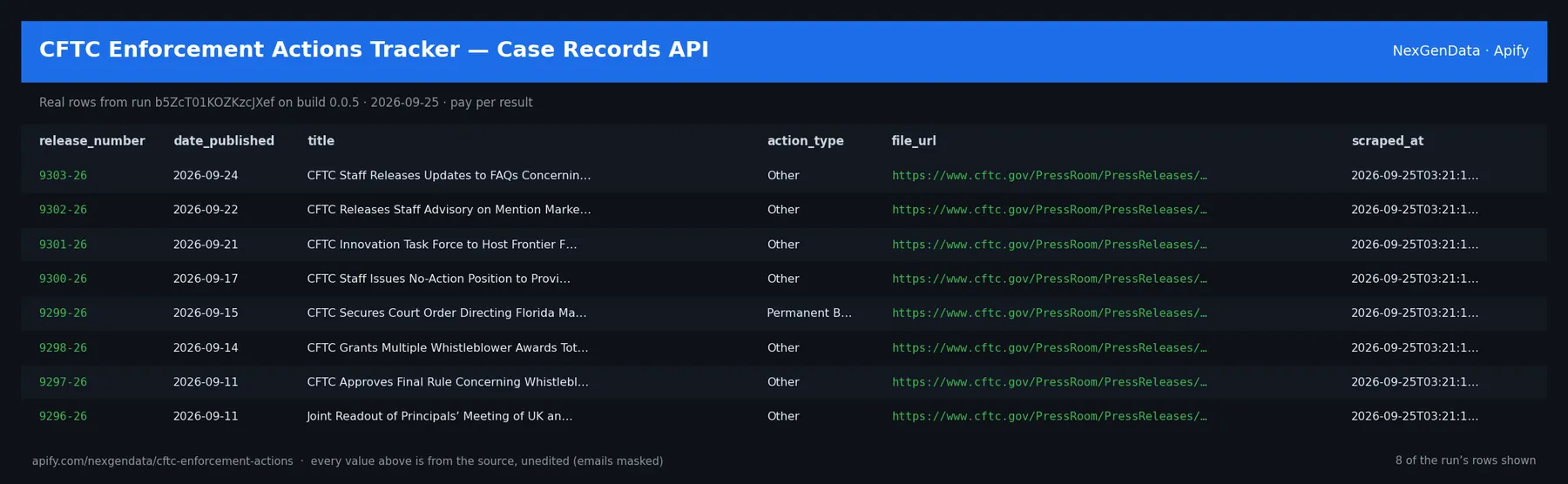Open file URL in the 9298-26 row

pyautogui.click(x=1049, y=347)
